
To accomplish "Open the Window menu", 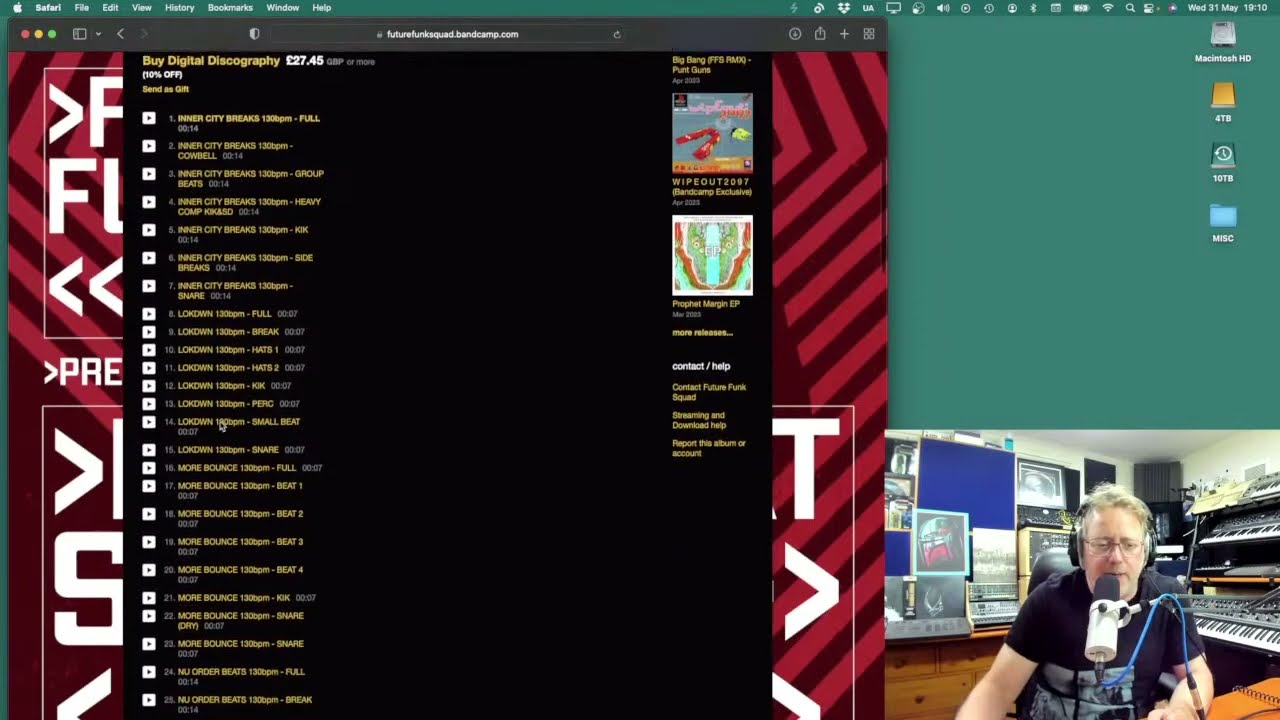I will point(283,8).
